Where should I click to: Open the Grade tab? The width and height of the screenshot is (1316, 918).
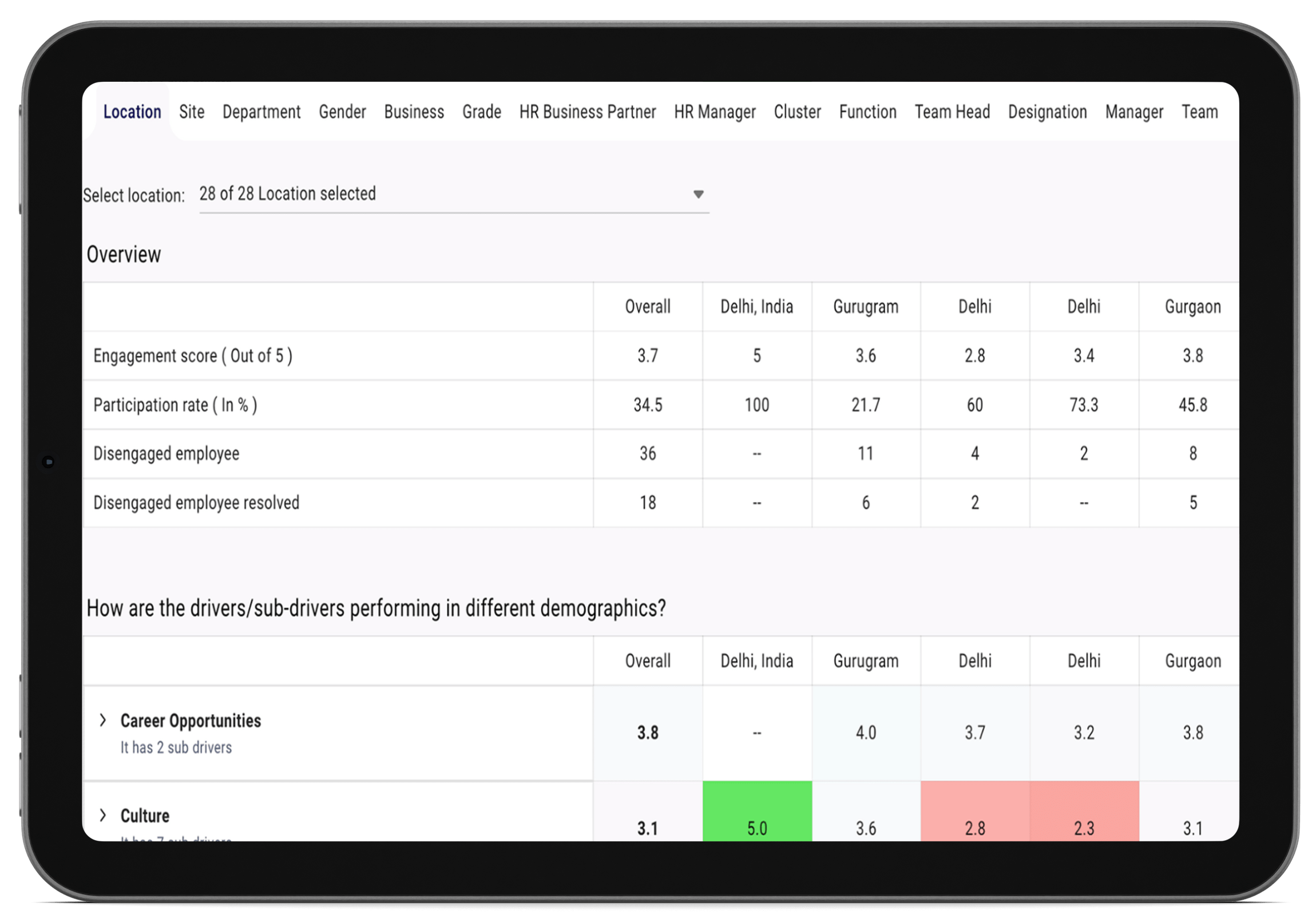481,112
